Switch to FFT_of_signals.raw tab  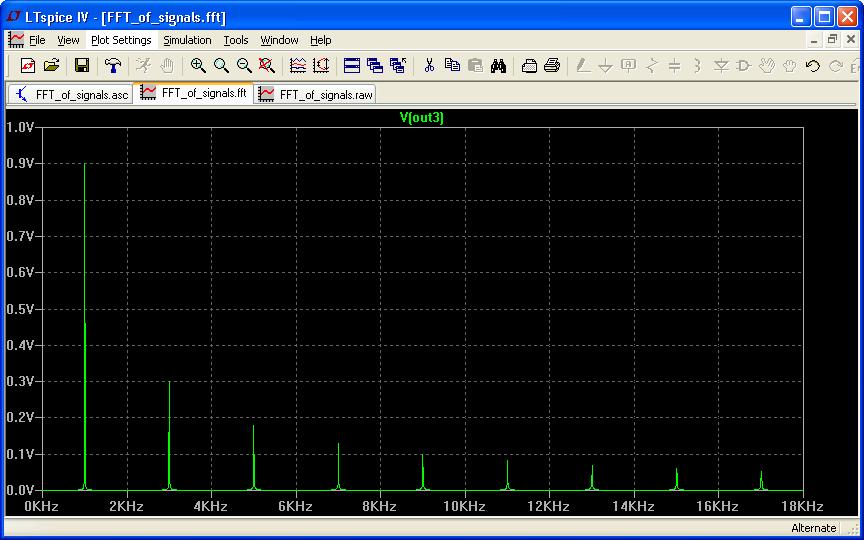pyautogui.click(x=316, y=95)
